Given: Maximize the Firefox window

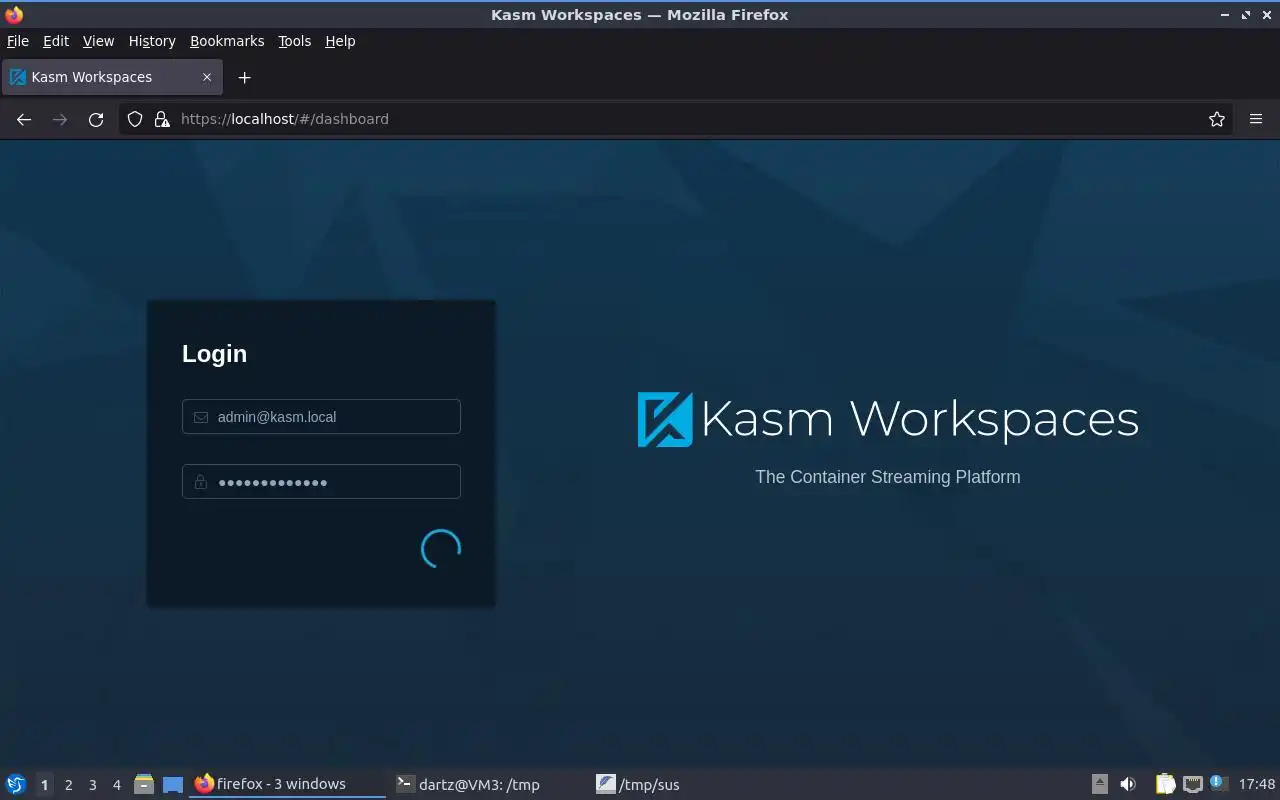Looking at the screenshot, I should (x=1246, y=15).
